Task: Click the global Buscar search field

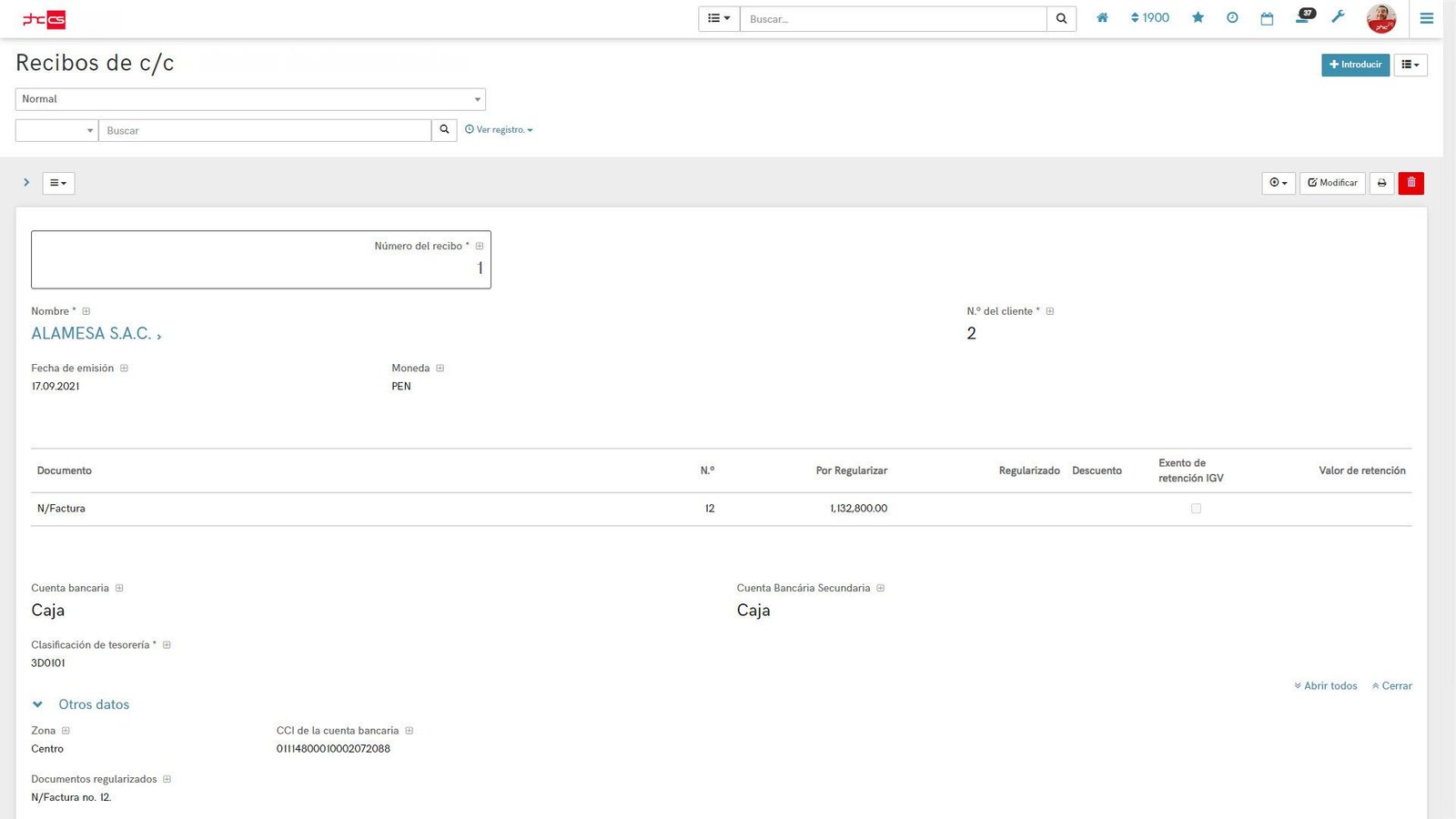Action: [893, 19]
